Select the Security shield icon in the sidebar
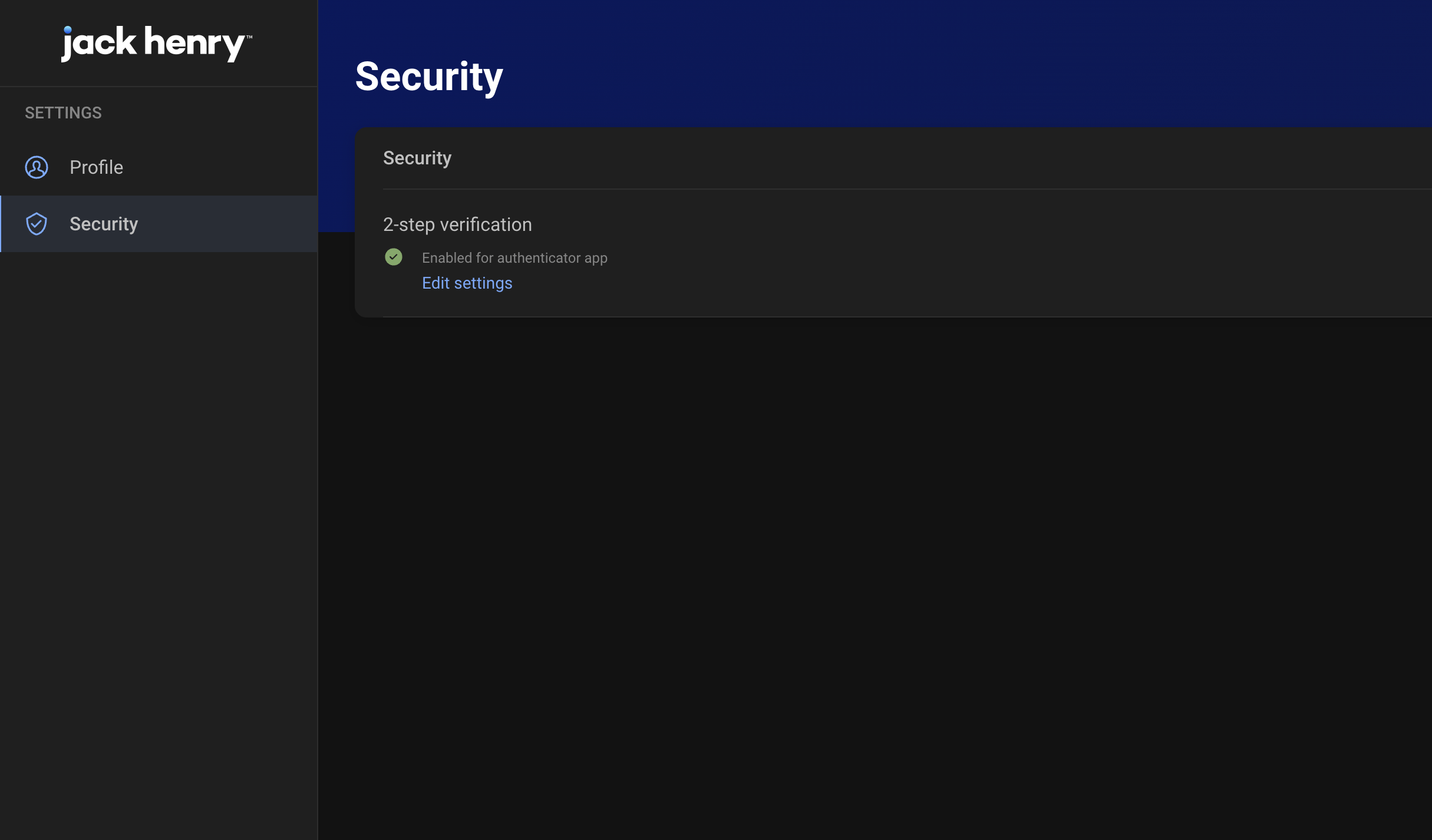This screenshot has height=840, width=1432. (x=36, y=224)
